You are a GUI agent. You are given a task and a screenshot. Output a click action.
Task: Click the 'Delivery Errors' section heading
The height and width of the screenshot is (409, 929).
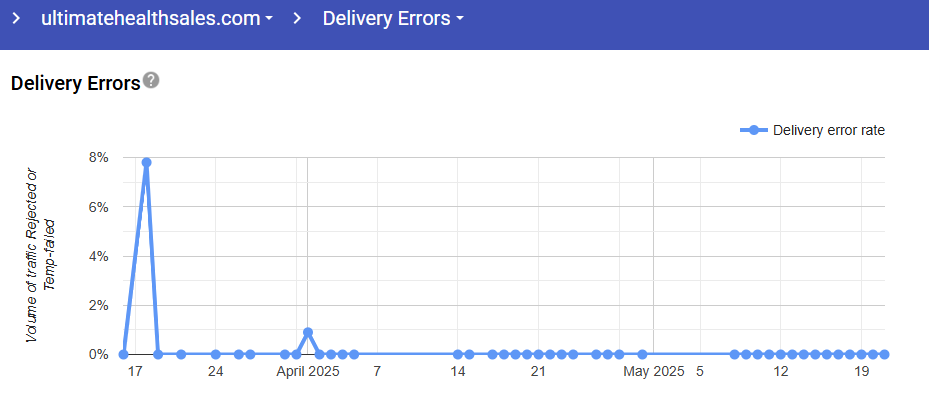coord(75,83)
